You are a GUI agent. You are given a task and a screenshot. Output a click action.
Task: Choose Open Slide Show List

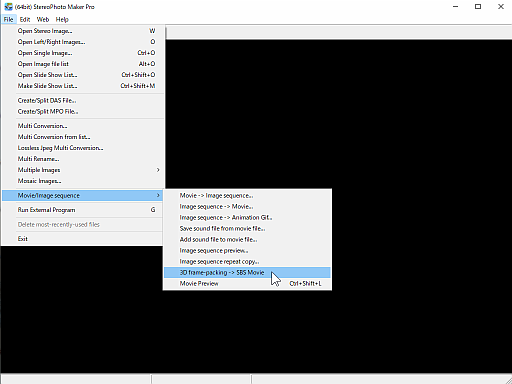coord(82,75)
